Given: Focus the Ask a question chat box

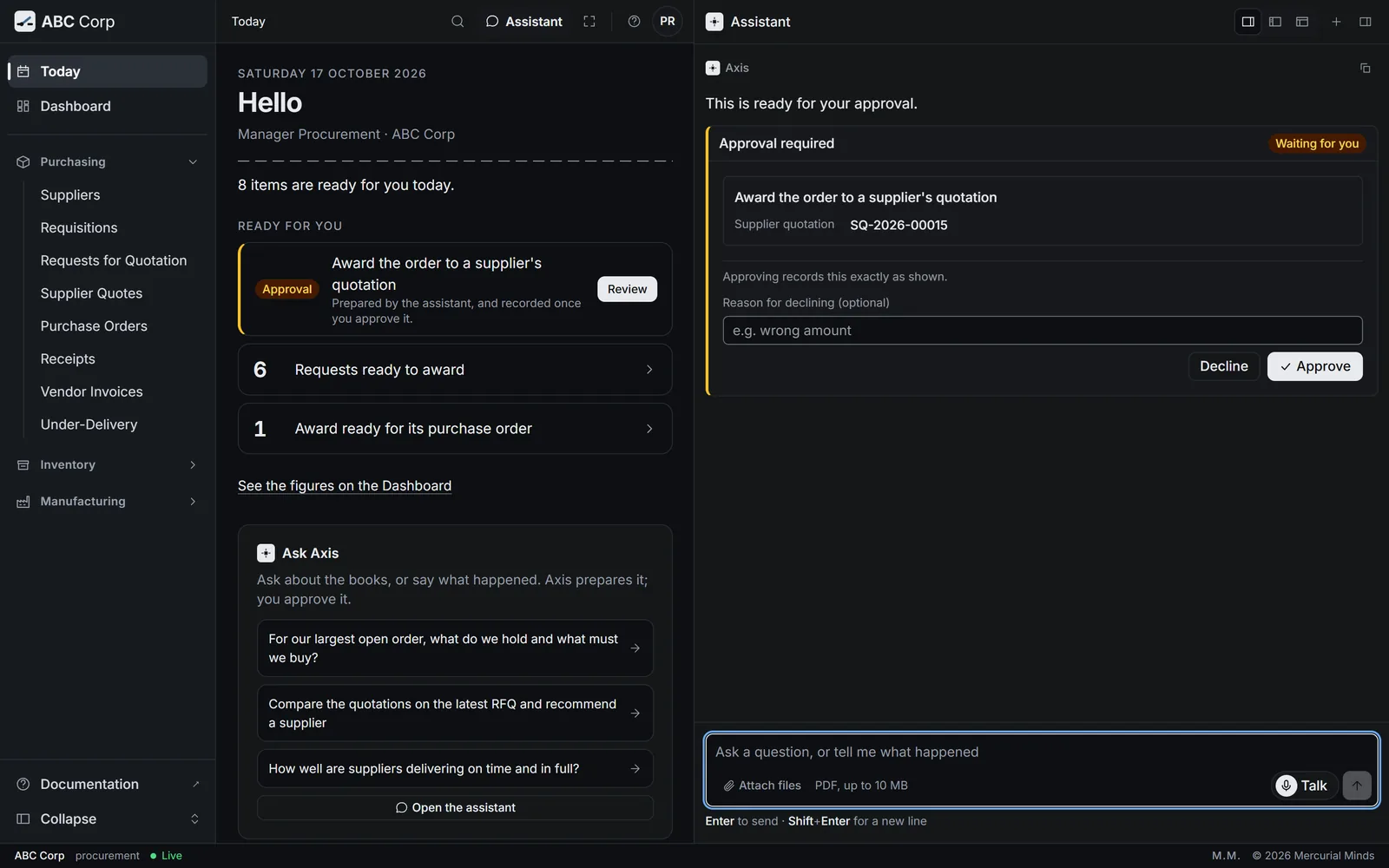Looking at the screenshot, I should 1042,753.
